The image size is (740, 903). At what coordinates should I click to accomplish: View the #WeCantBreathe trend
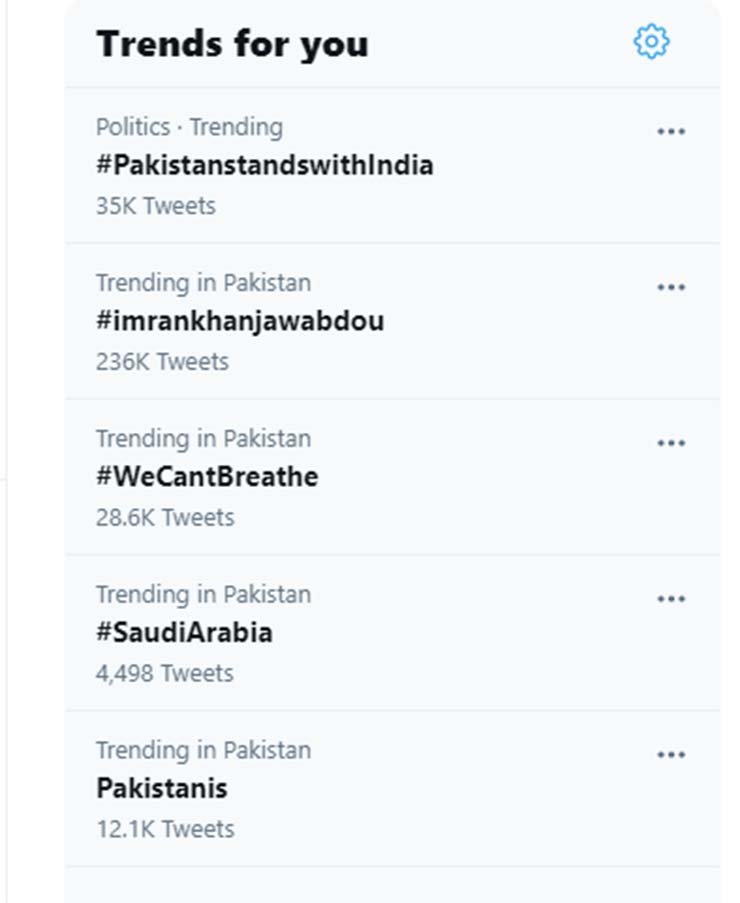(x=207, y=477)
